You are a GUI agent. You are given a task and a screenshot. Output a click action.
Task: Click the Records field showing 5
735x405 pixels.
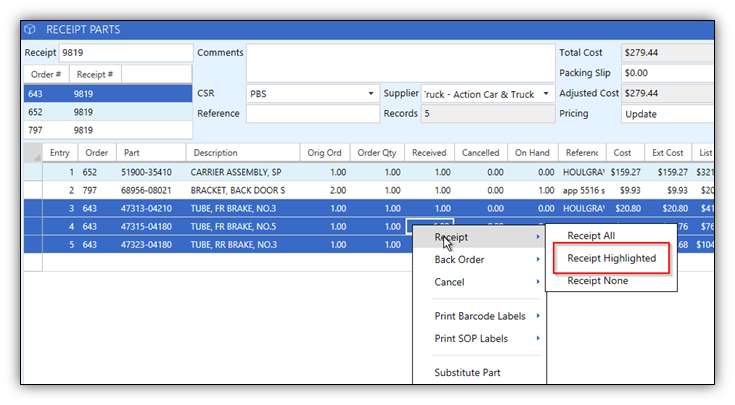(x=488, y=113)
